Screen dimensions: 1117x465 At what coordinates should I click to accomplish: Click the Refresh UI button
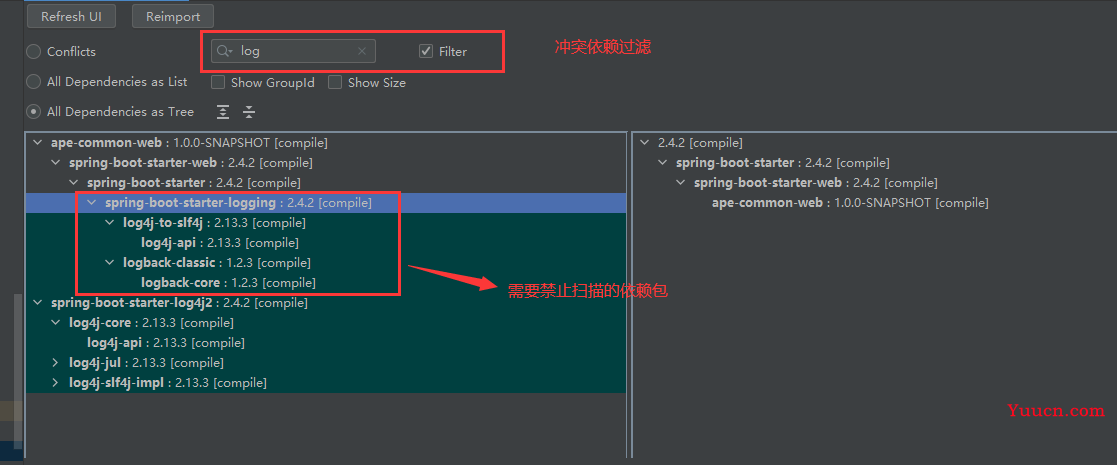pos(71,16)
